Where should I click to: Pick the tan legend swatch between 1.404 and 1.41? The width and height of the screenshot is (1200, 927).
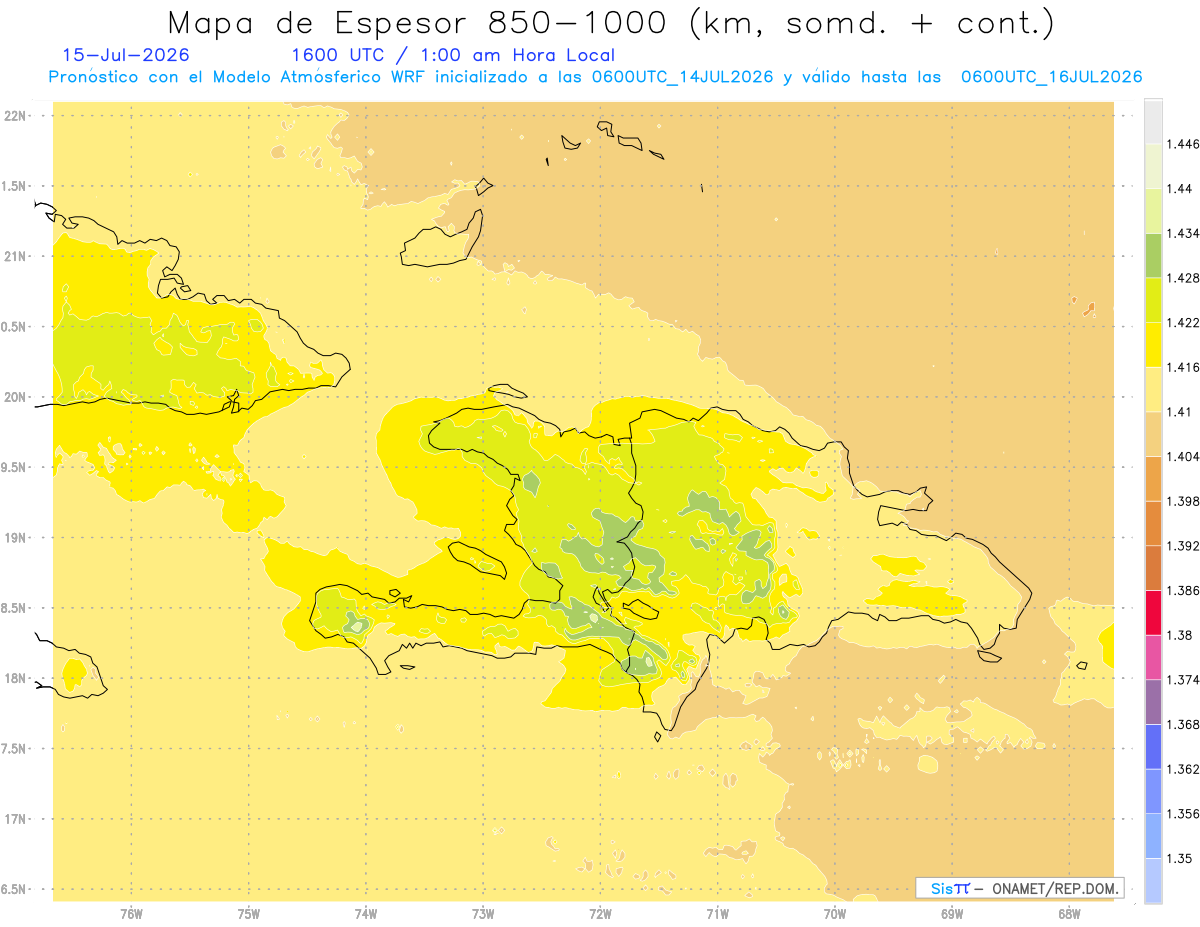pyautogui.click(x=1153, y=434)
